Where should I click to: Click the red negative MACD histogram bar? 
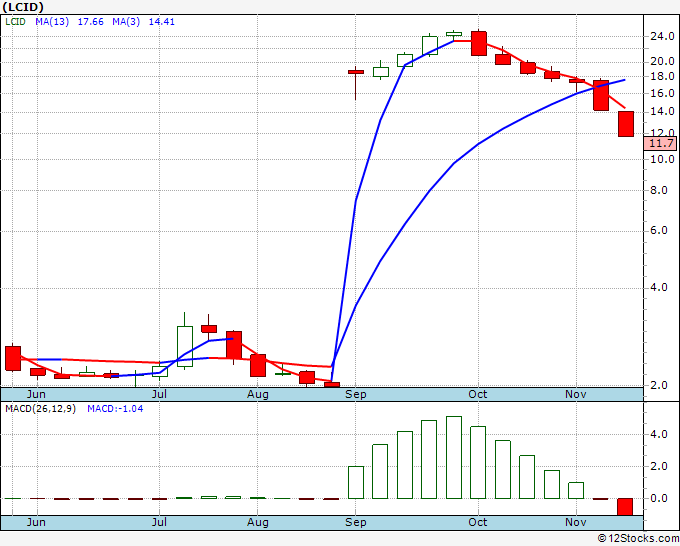[625, 507]
